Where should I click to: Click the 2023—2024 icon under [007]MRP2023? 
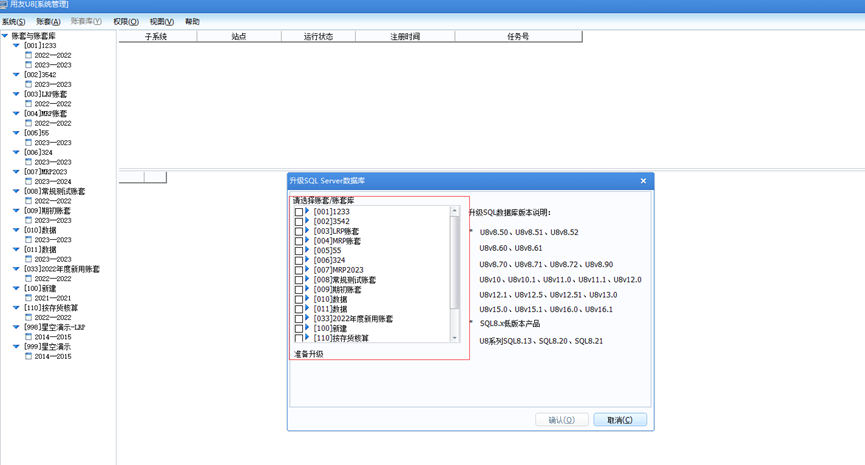29,181
